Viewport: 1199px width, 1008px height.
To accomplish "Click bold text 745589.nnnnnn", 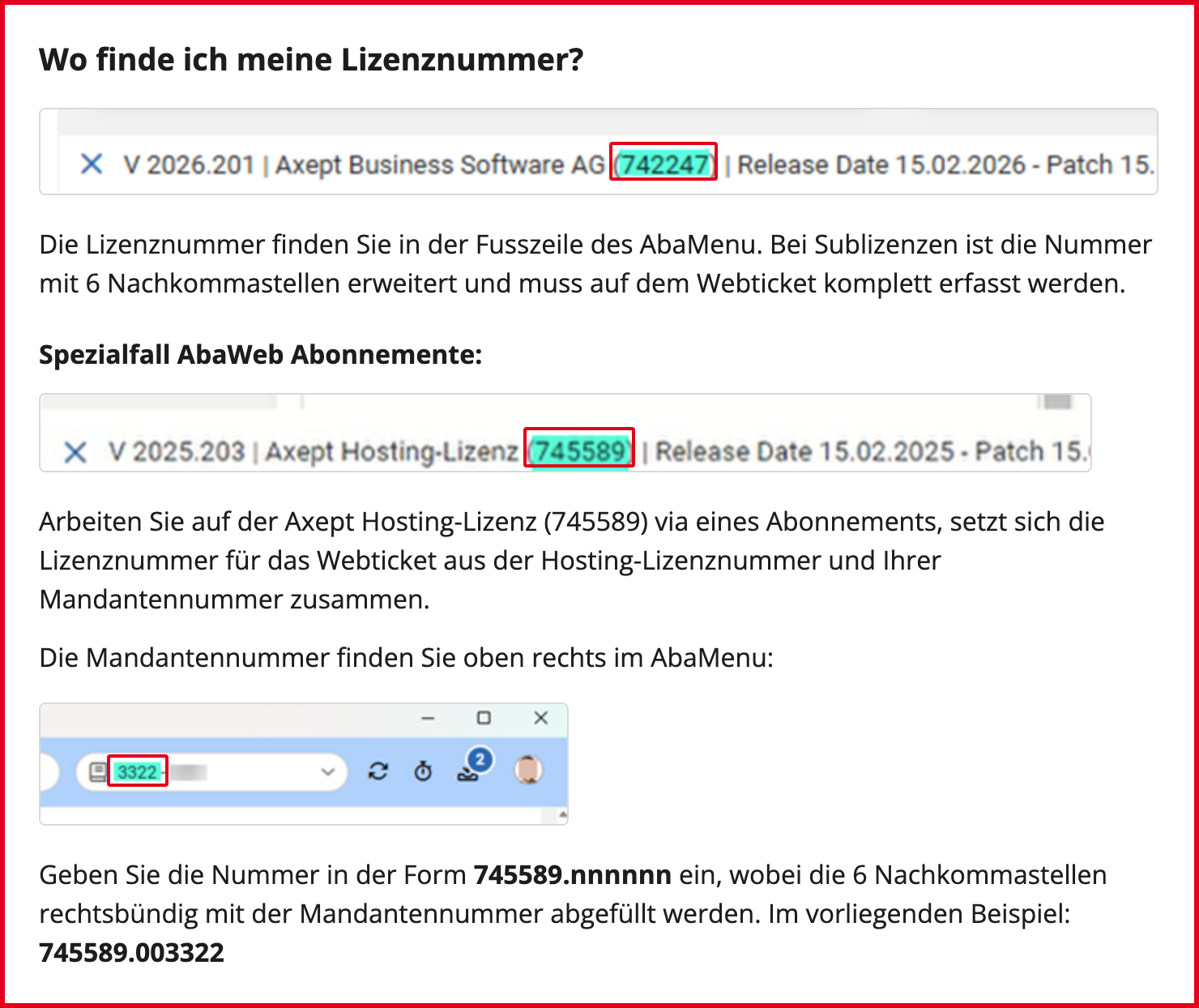I will click(x=573, y=875).
